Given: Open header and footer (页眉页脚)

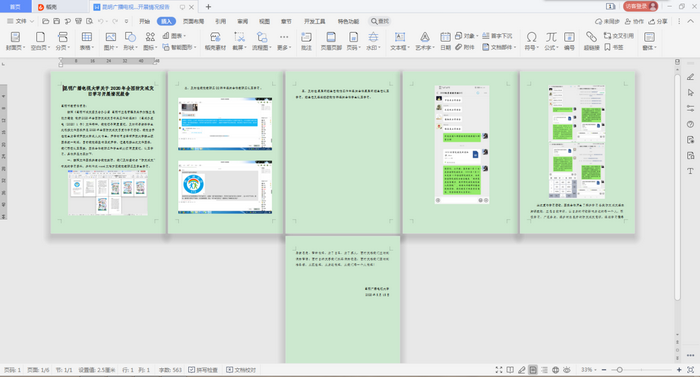Looking at the screenshot, I should (x=331, y=41).
